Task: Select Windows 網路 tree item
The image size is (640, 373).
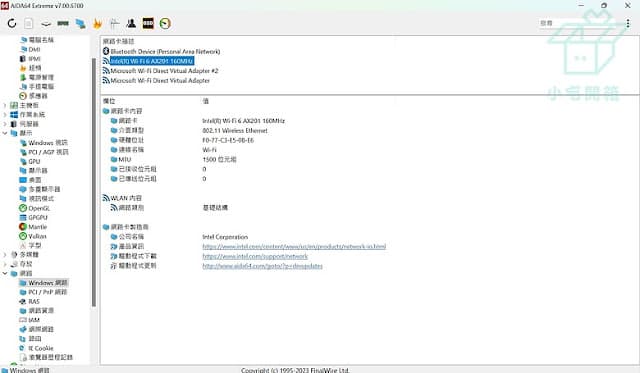Action: [44, 283]
